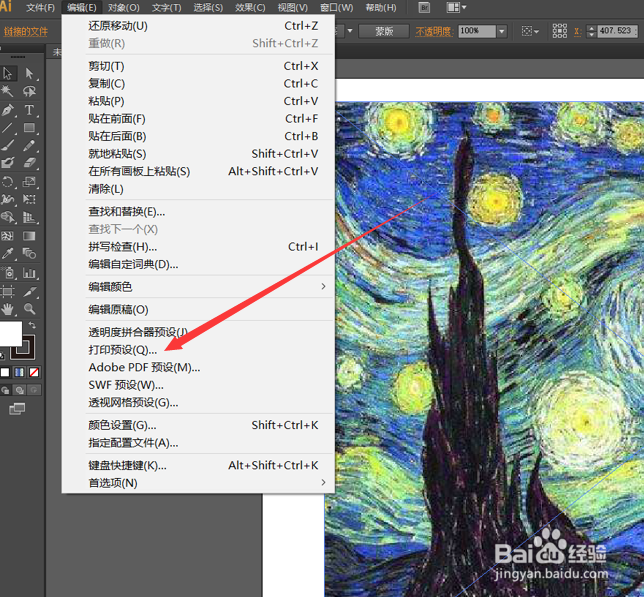Select the Mesh tool
The height and width of the screenshot is (597, 644).
click(7, 236)
